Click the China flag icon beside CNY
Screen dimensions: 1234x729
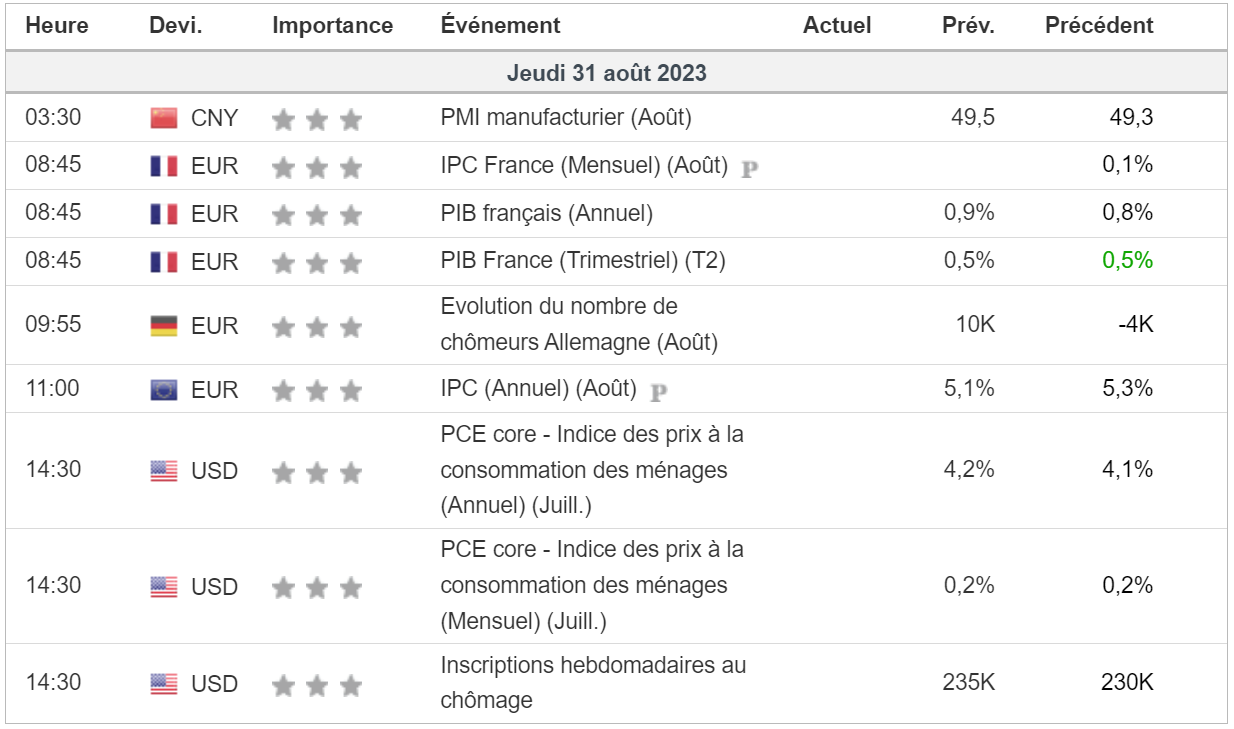click(x=164, y=118)
